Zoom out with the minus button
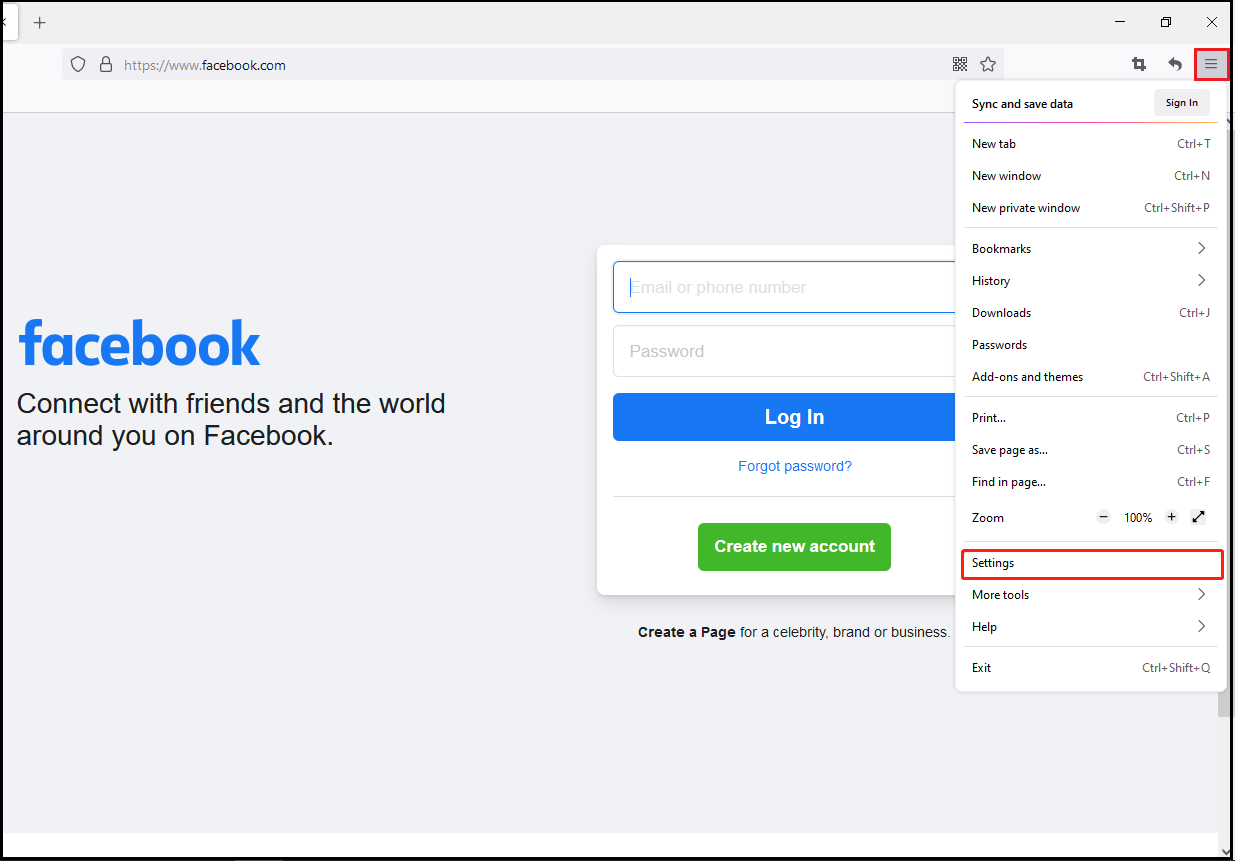Screen dimensions: 1235x861 [1104, 517]
